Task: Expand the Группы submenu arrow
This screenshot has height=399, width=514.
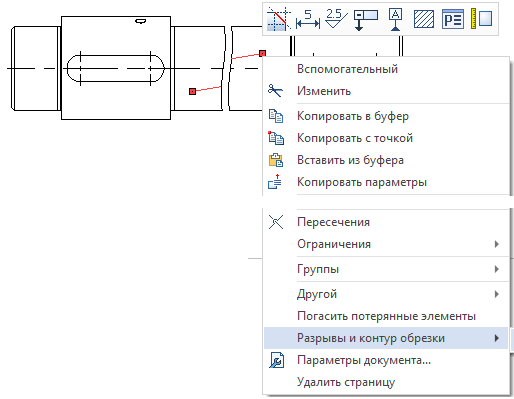Action: 497,269
